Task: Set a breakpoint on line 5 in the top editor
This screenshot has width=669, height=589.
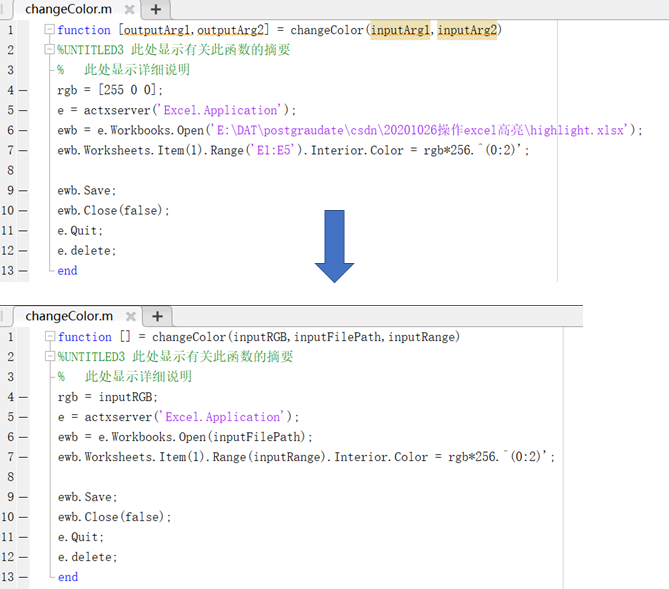Action: pos(23,111)
